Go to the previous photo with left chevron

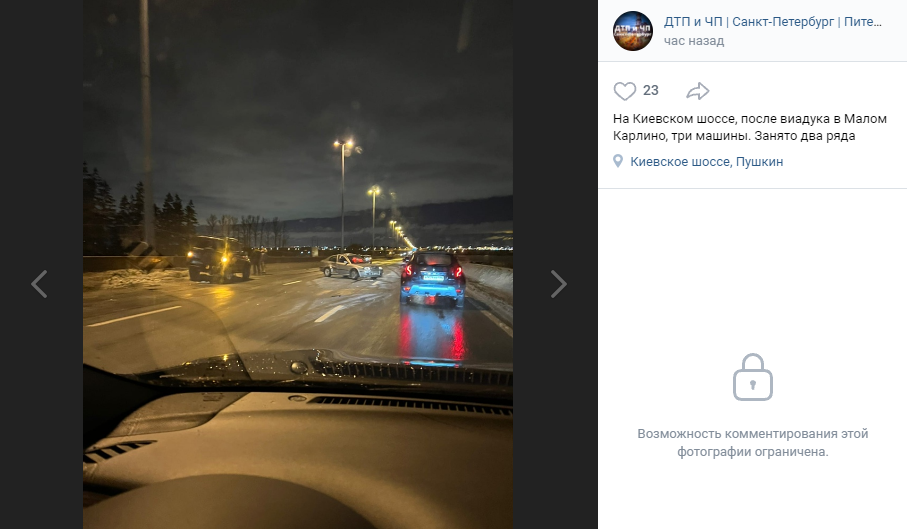(39, 284)
